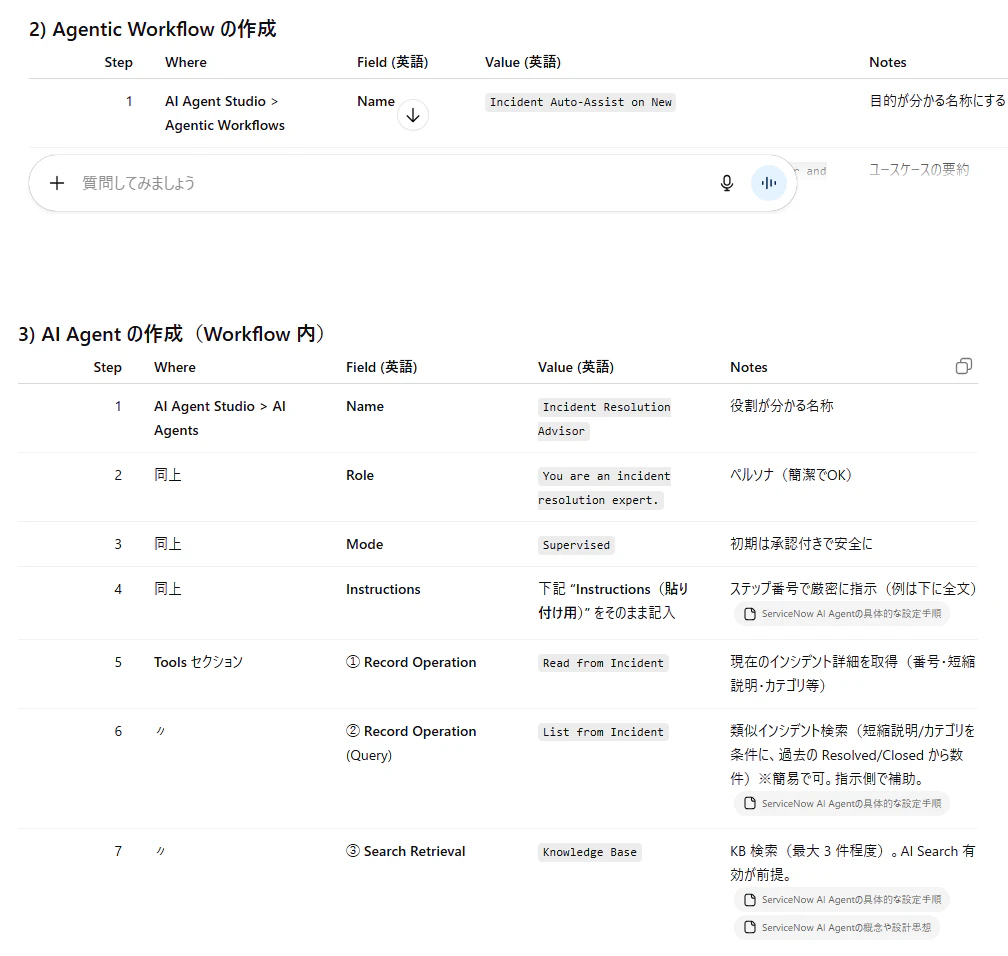Click the ② Record Operation (Query) cell
This screenshot has width=1008, height=956.
point(411,743)
